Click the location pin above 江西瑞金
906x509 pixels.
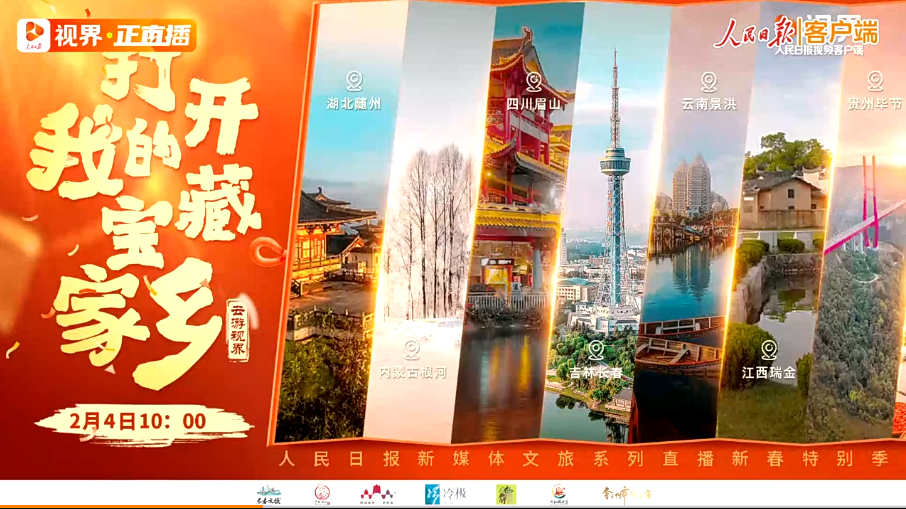pos(768,349)
